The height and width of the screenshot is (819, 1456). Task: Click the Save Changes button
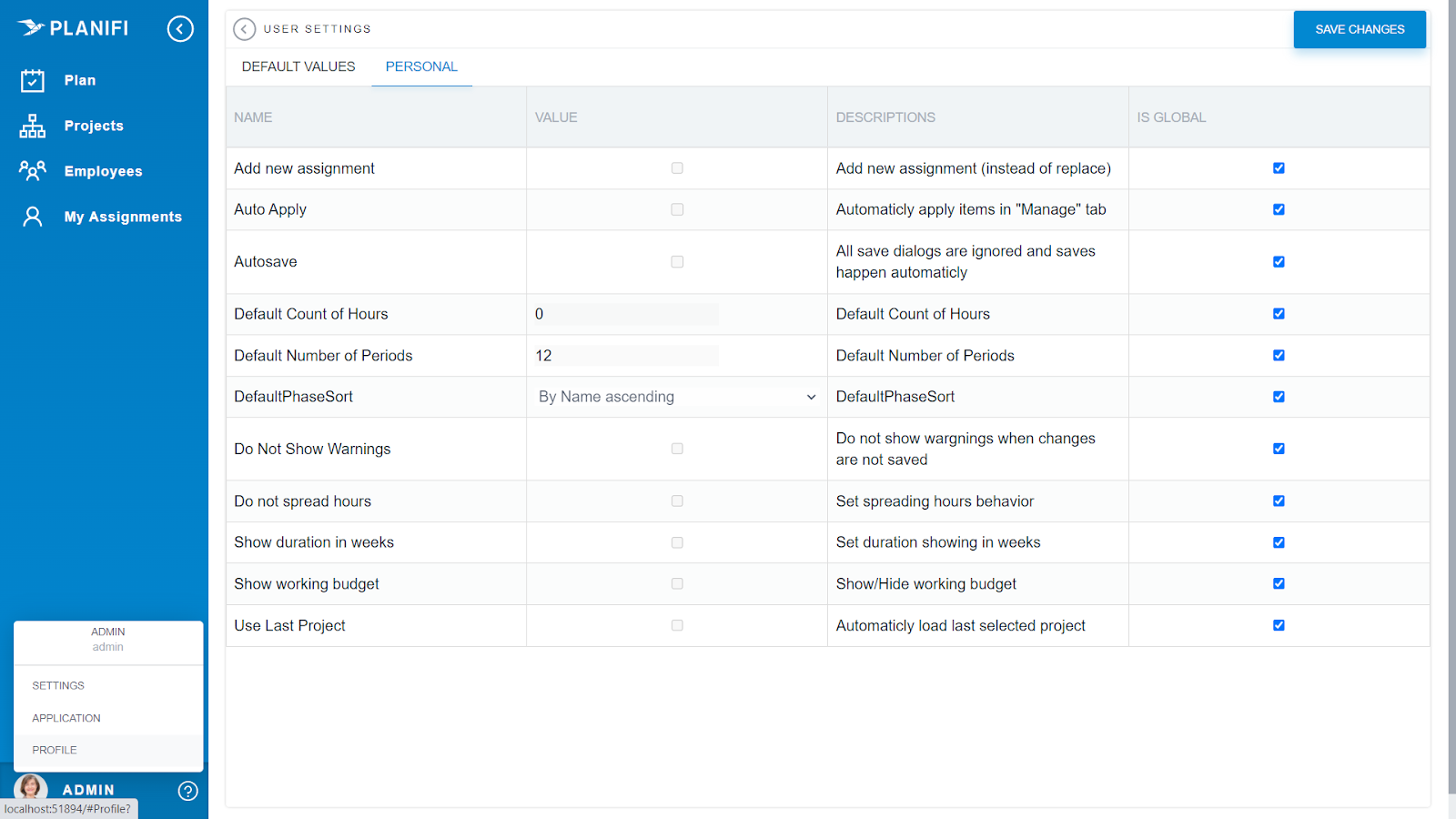1359,29
